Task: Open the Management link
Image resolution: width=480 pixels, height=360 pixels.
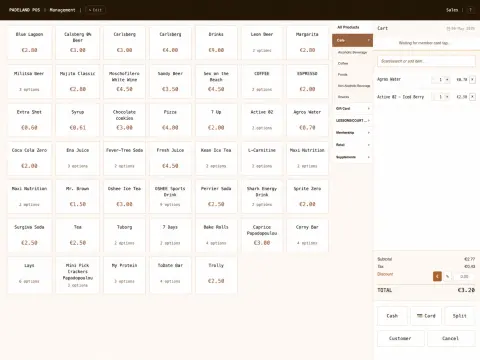Action: (62, 10)
